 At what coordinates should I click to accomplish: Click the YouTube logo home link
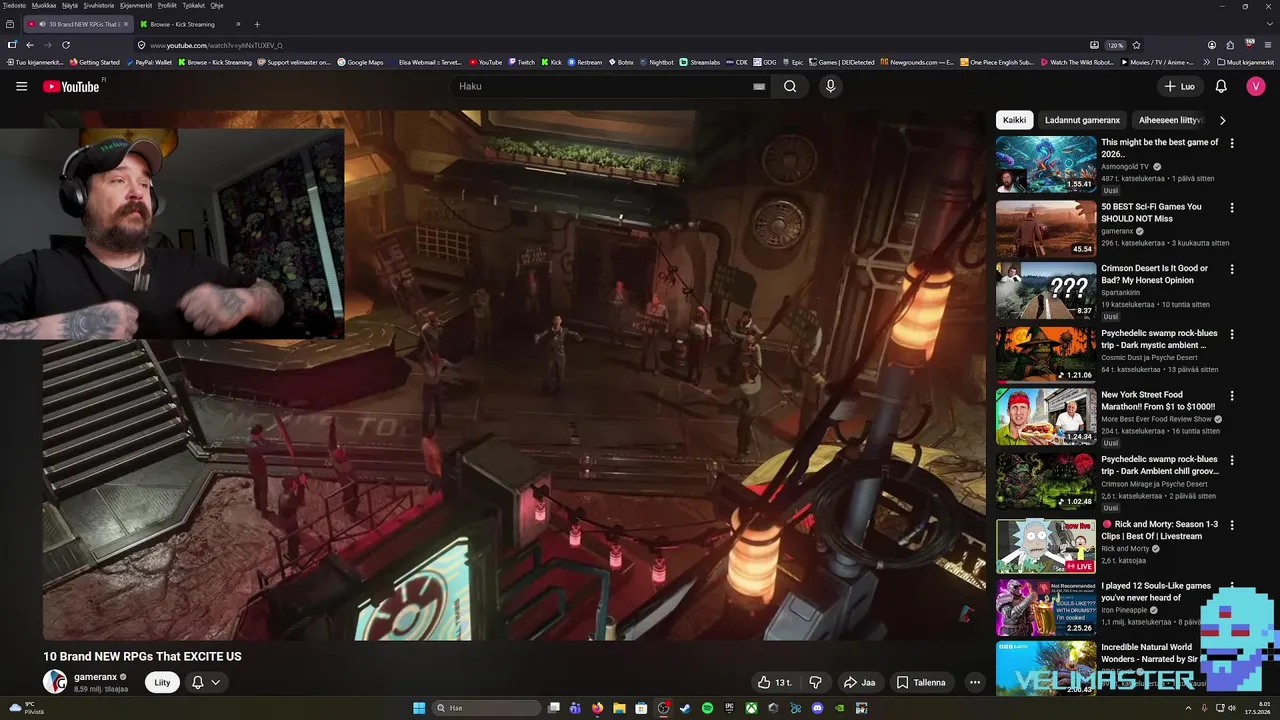tap(72, 87)
